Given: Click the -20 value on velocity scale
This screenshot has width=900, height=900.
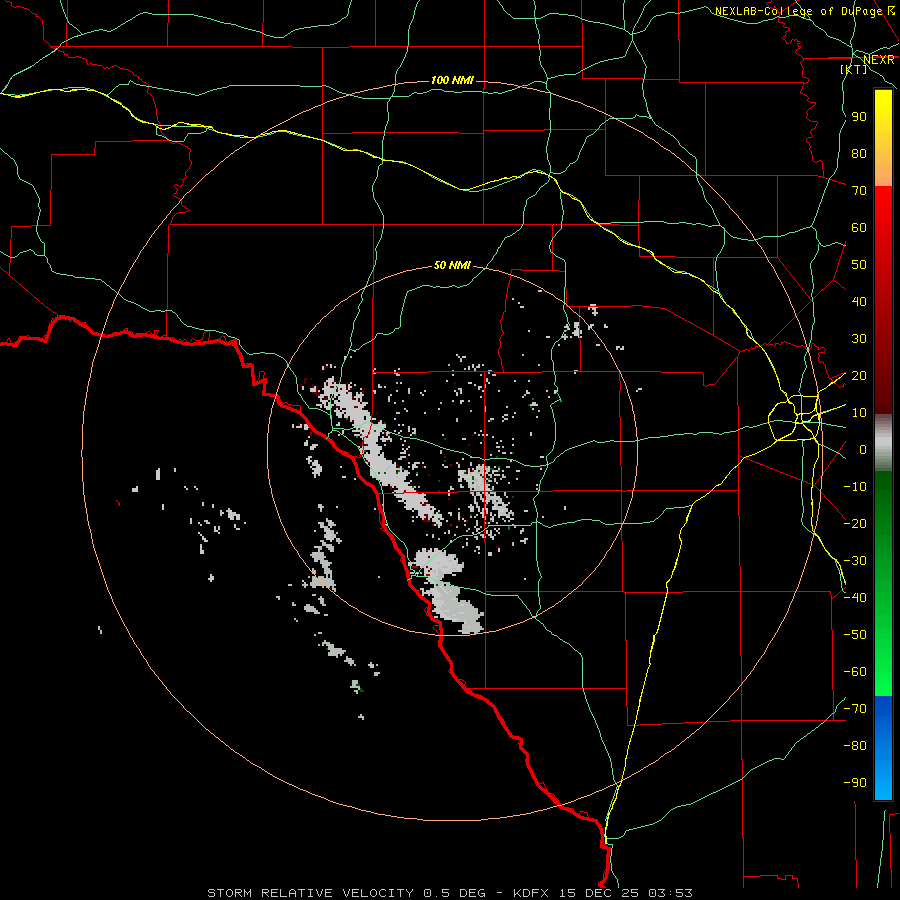Looking at the screenshot, I should tap(855, 524).
